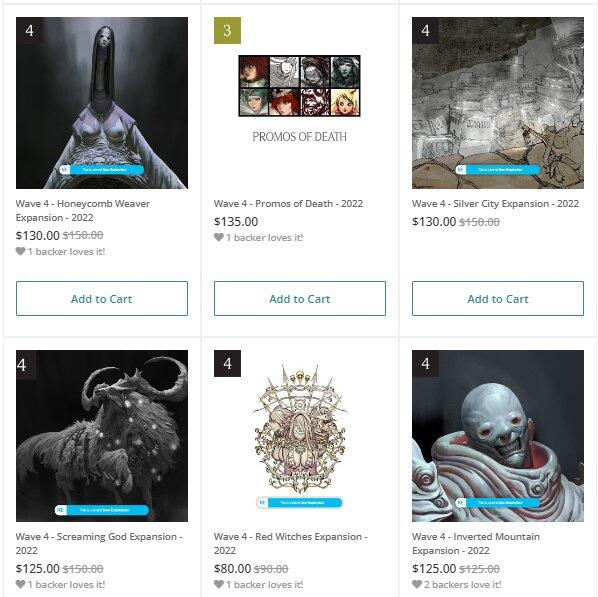Click the Promos of Death portrait grid image

pyautogui.click(x=300, y=86)
